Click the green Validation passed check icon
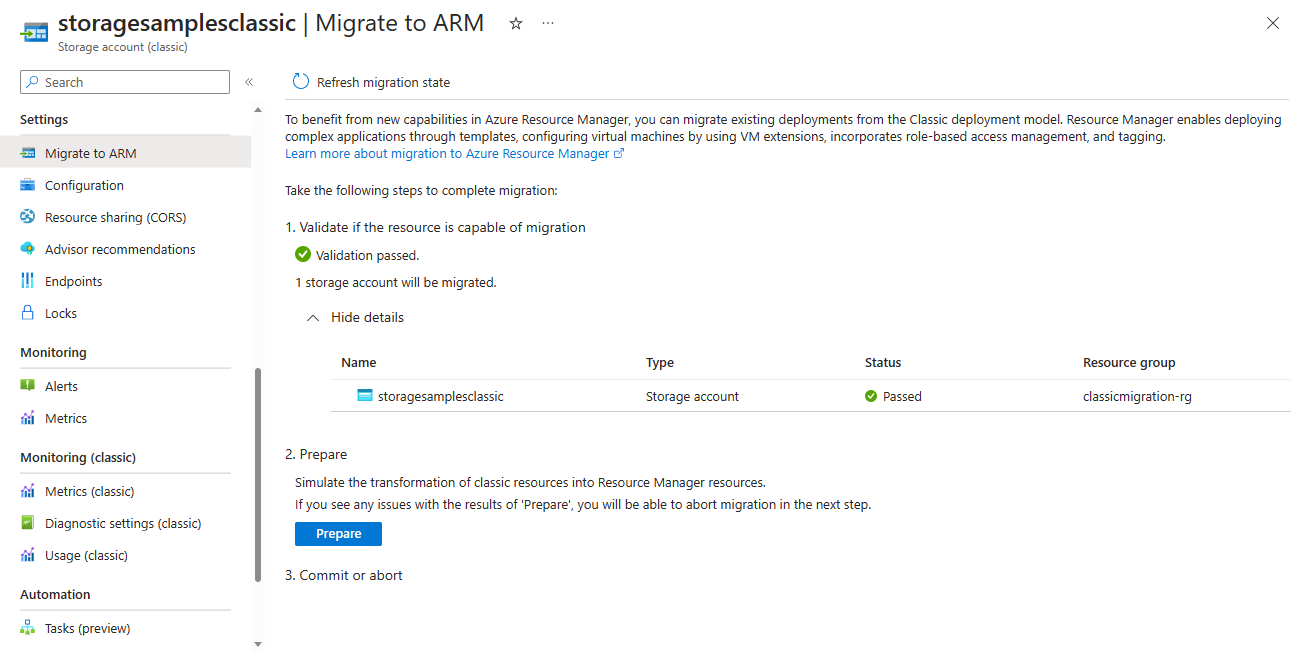The height and width of the screenshot is (653, 1309). click(303, 254)
